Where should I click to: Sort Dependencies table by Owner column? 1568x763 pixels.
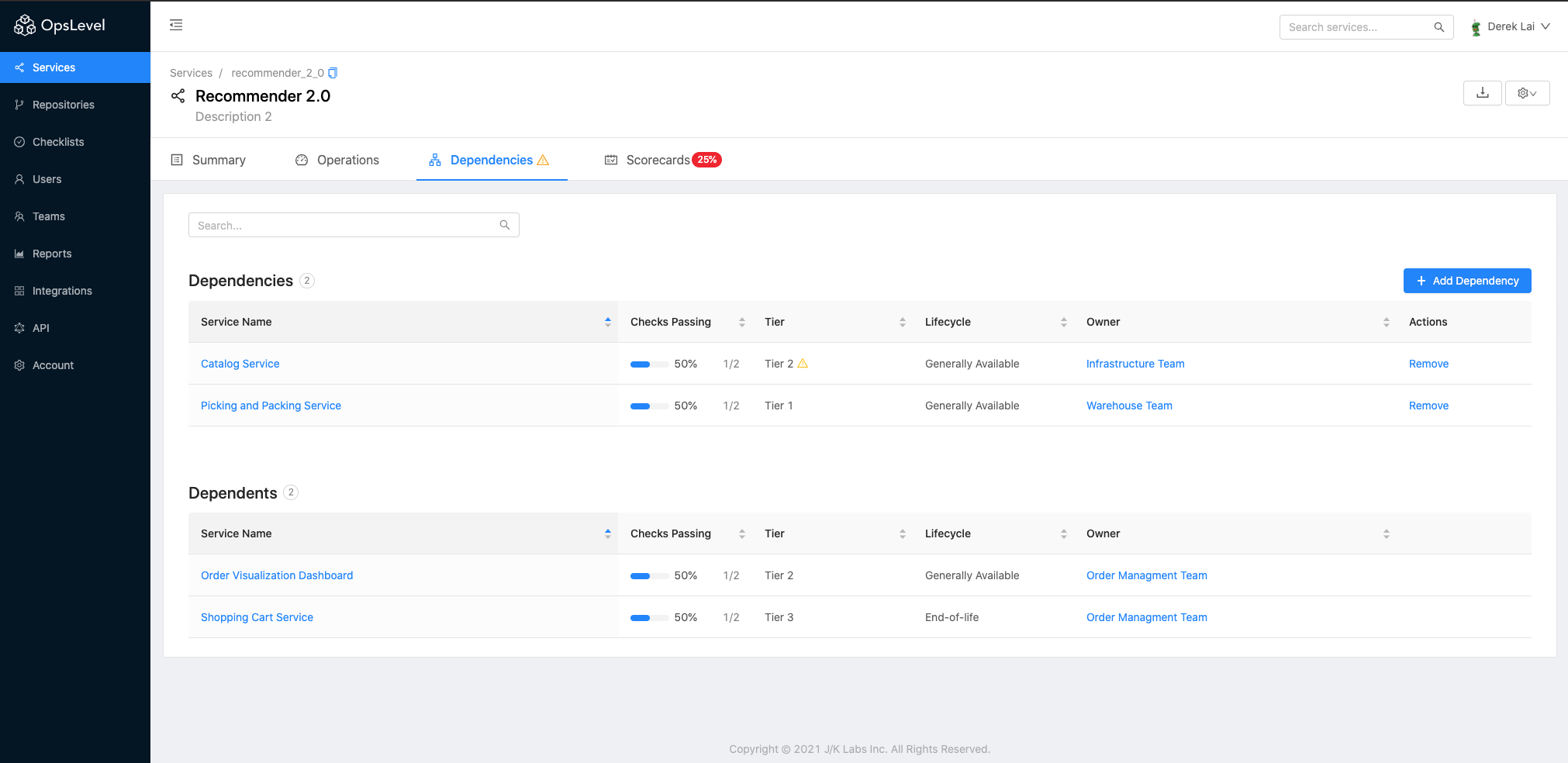pyautogui.click(x=1386, y=322)
